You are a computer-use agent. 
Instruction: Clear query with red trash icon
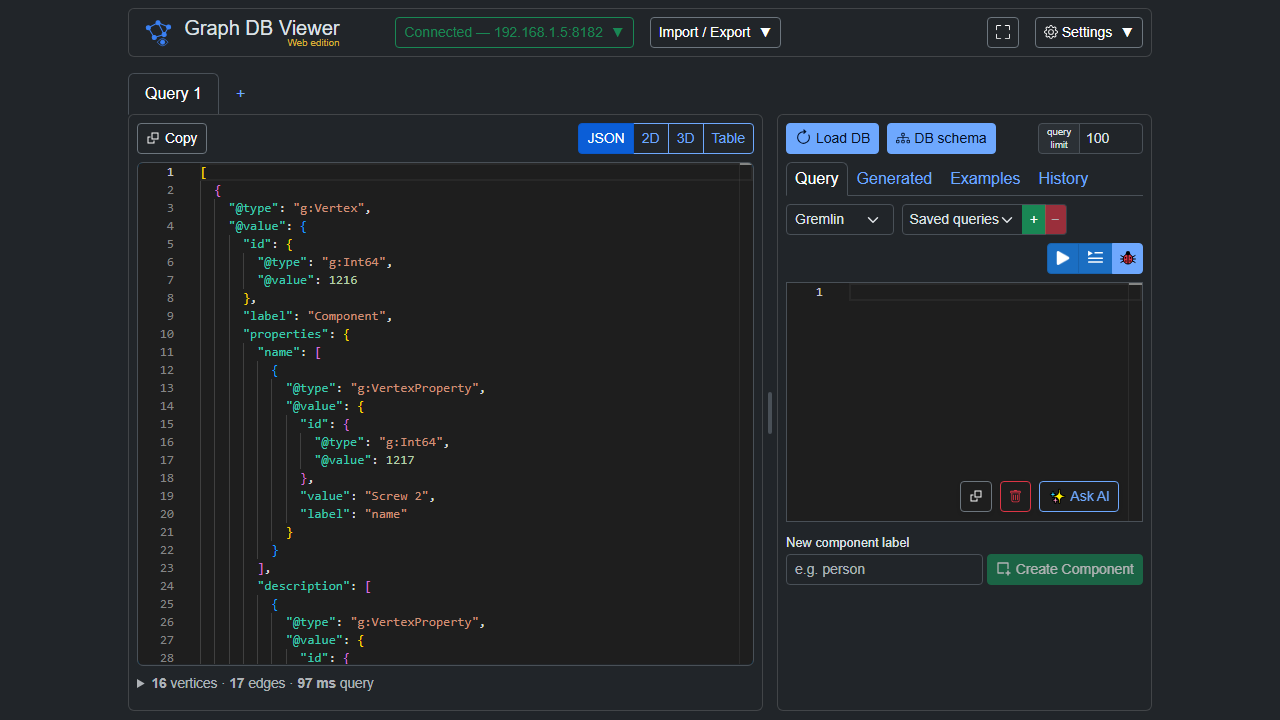[1015, 496]
